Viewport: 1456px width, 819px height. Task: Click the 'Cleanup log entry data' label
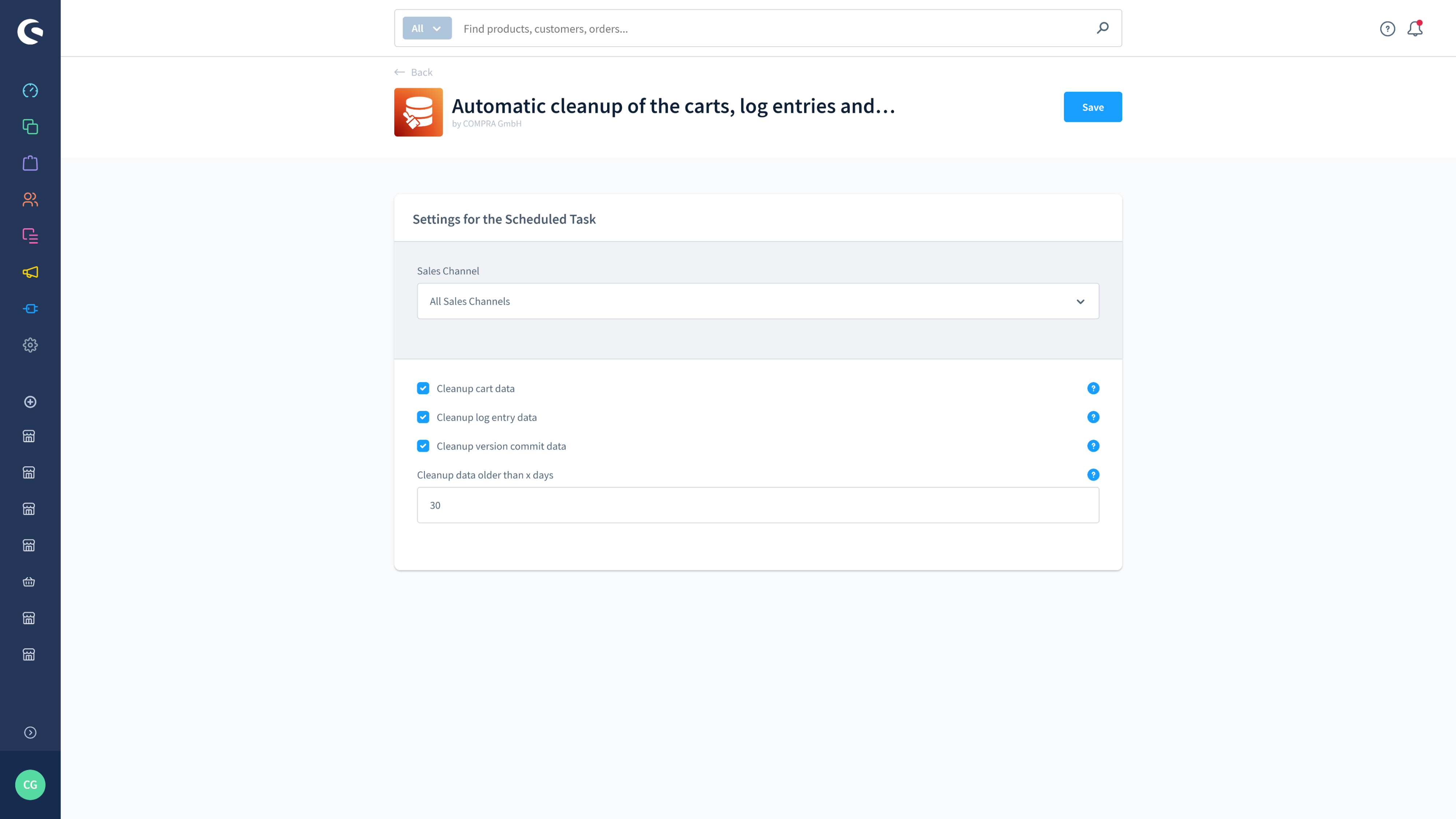tap(487, 417)
